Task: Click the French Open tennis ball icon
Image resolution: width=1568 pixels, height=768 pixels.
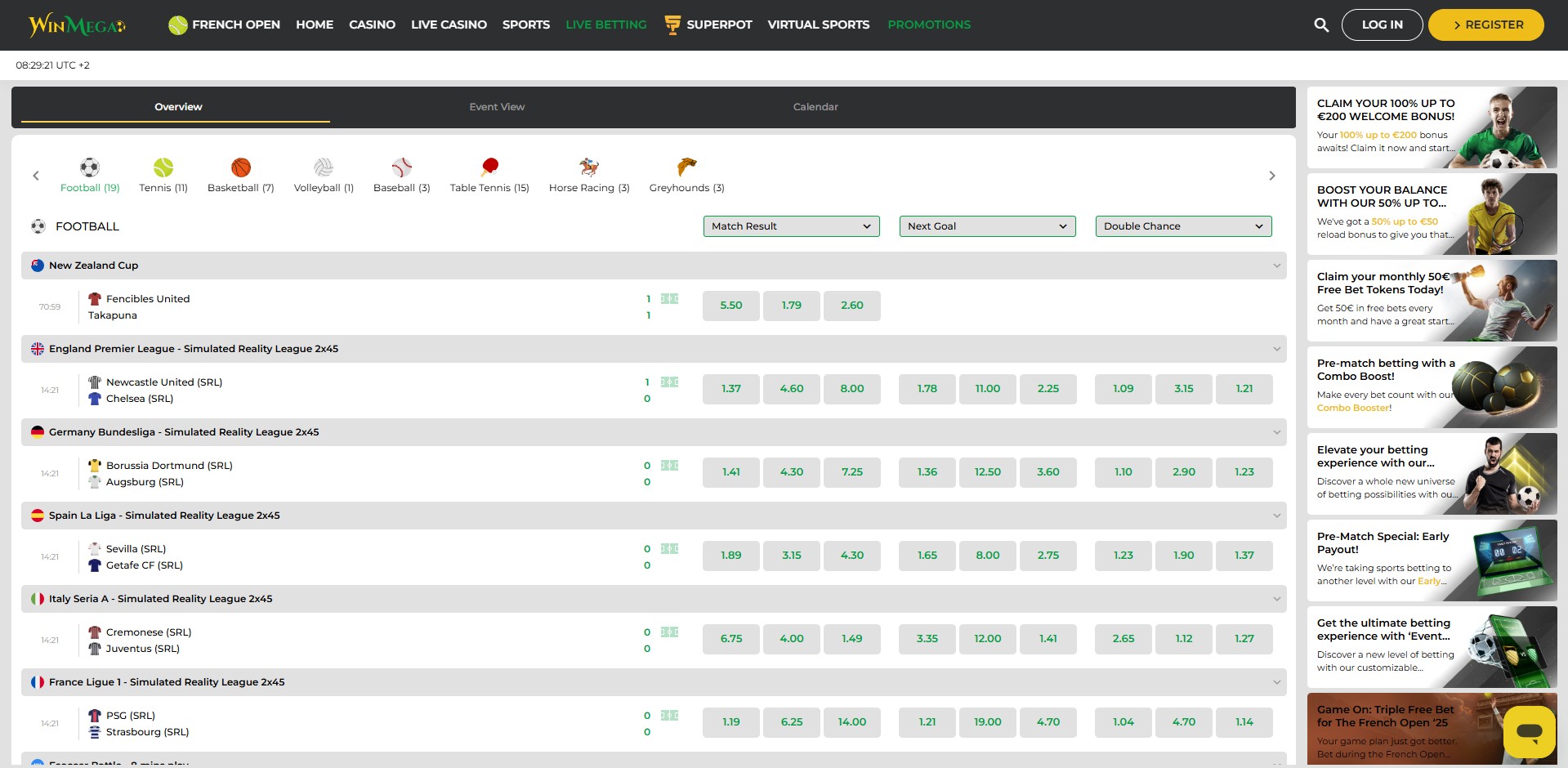Action: coord(178,25)
